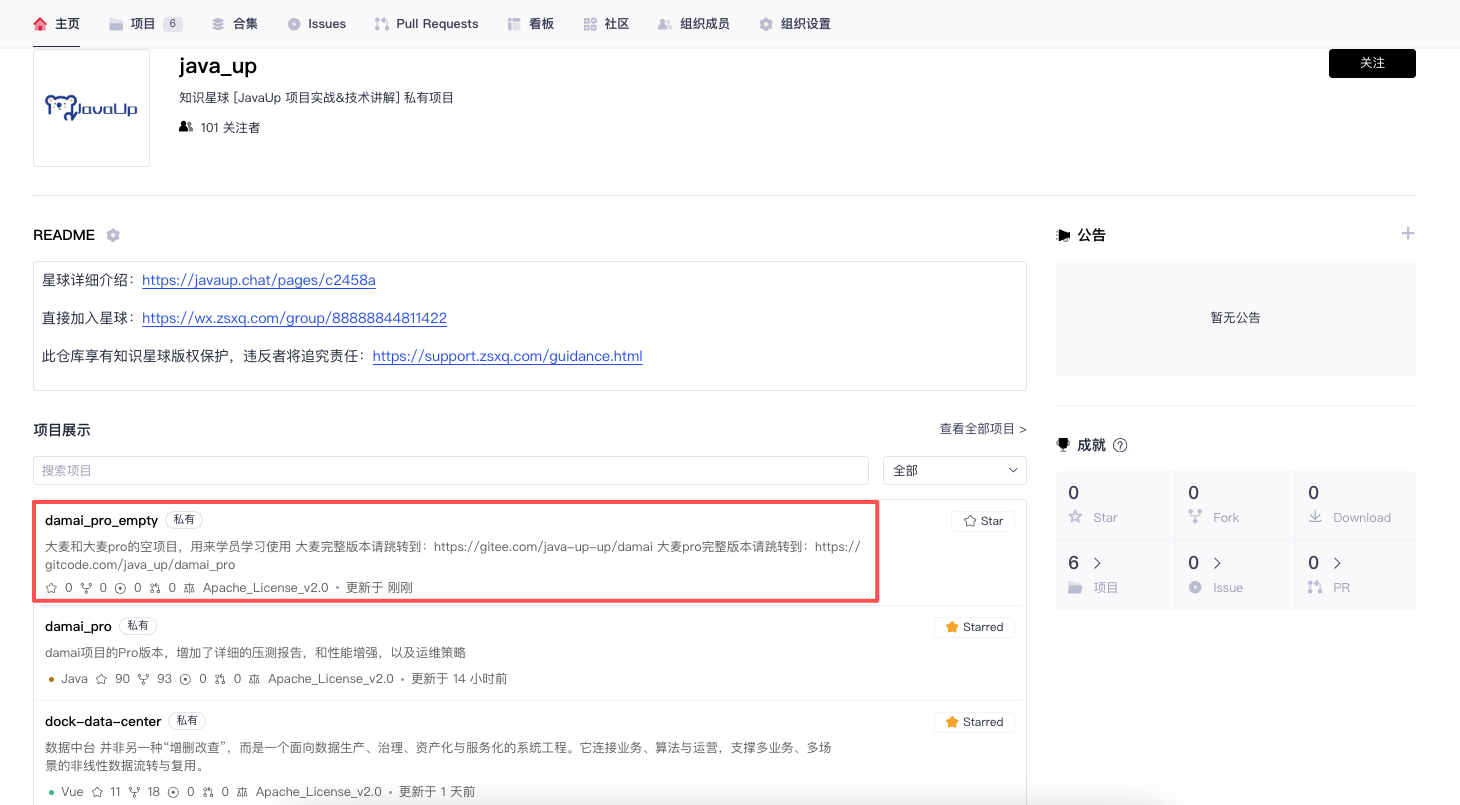Click the Fork achievement icon

coord(1195,517)
